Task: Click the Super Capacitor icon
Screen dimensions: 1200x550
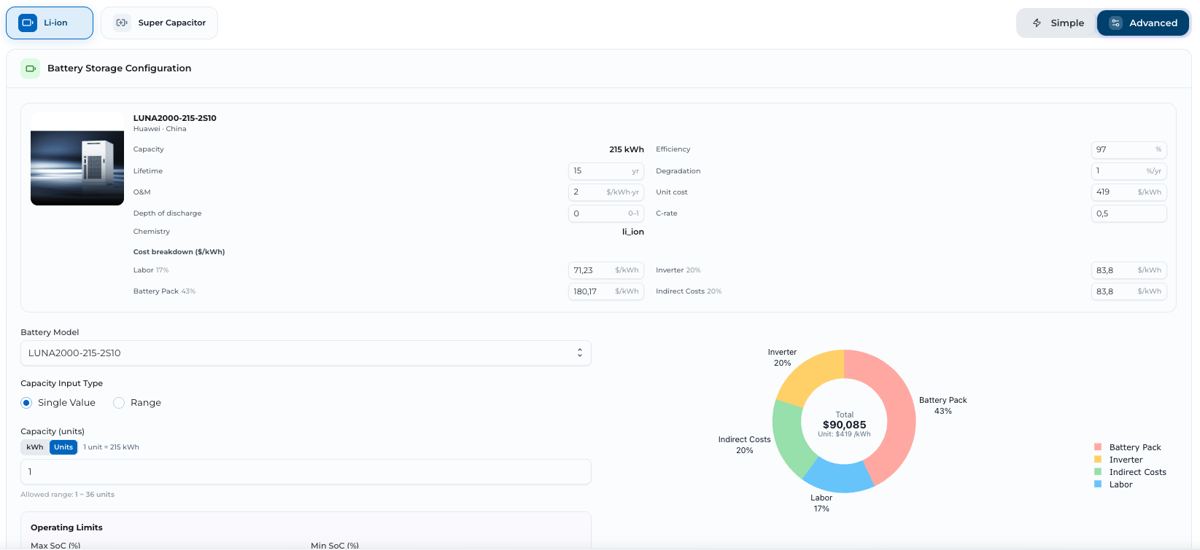Action: coord(121,23)
